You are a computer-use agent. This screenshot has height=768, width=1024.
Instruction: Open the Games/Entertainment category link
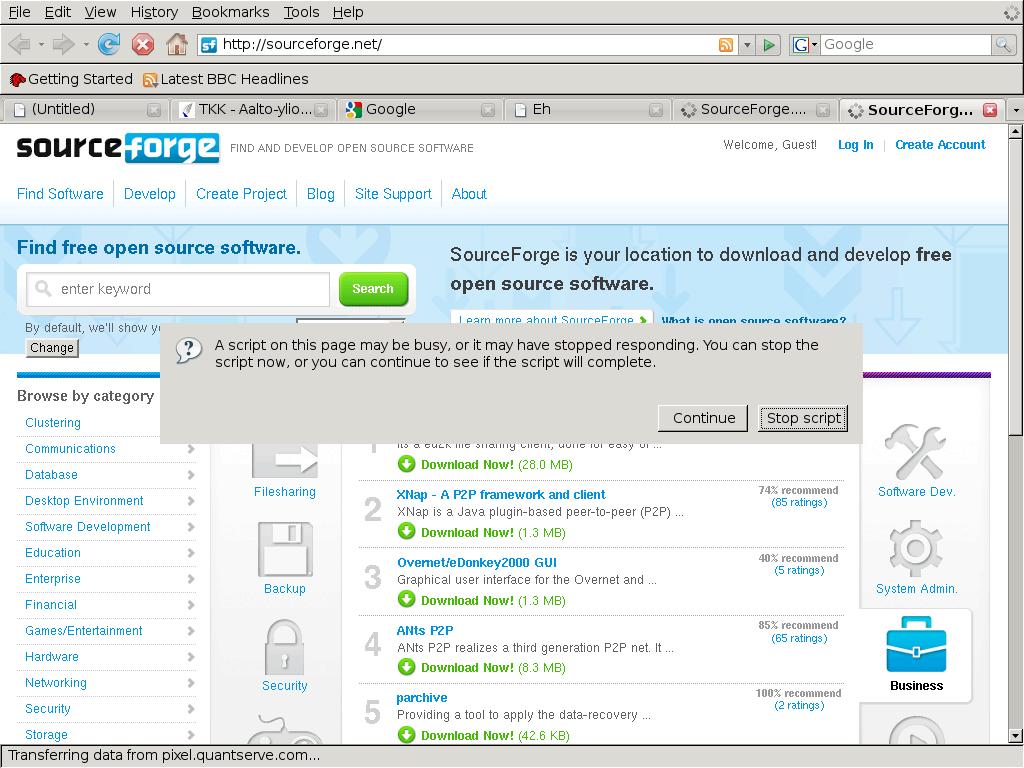(x=84, y=631)
